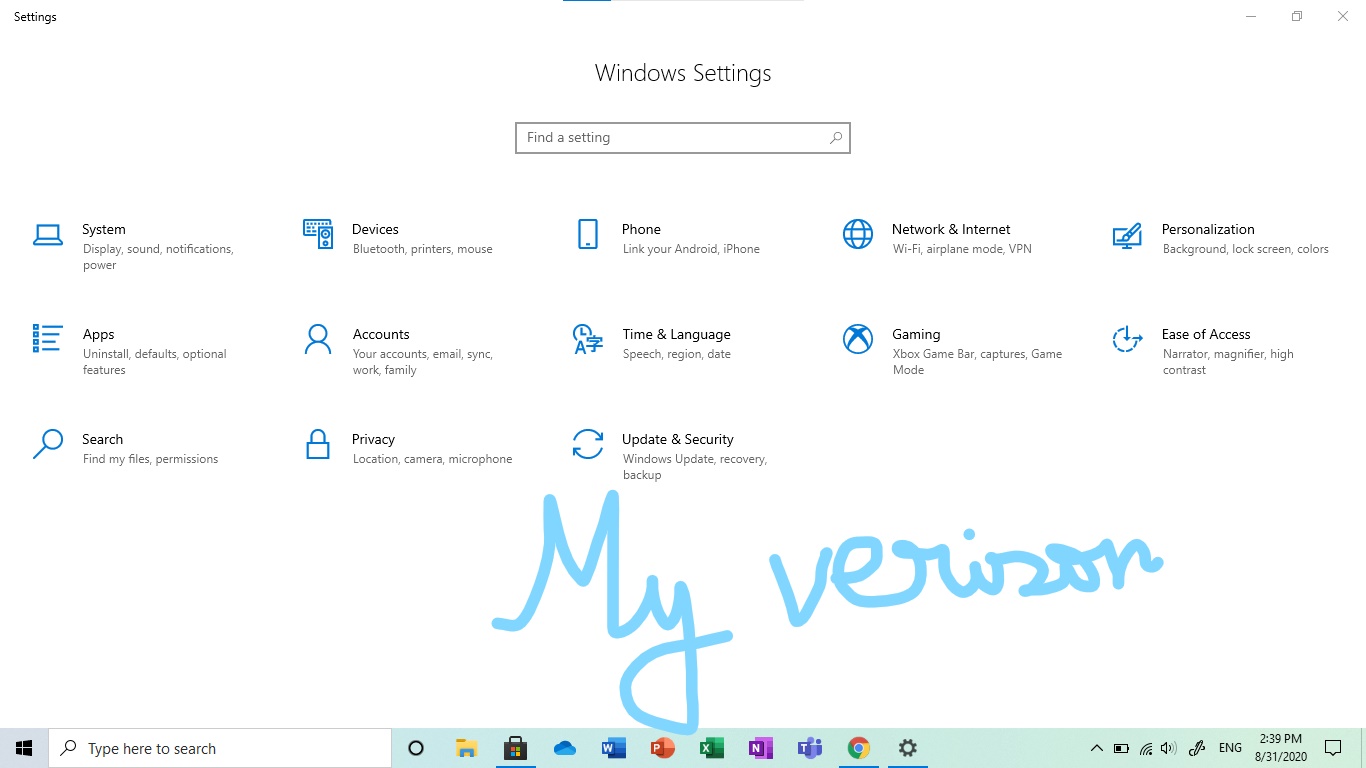Open Accounts person icon
1366x768 pixels.
pos(318,339)
